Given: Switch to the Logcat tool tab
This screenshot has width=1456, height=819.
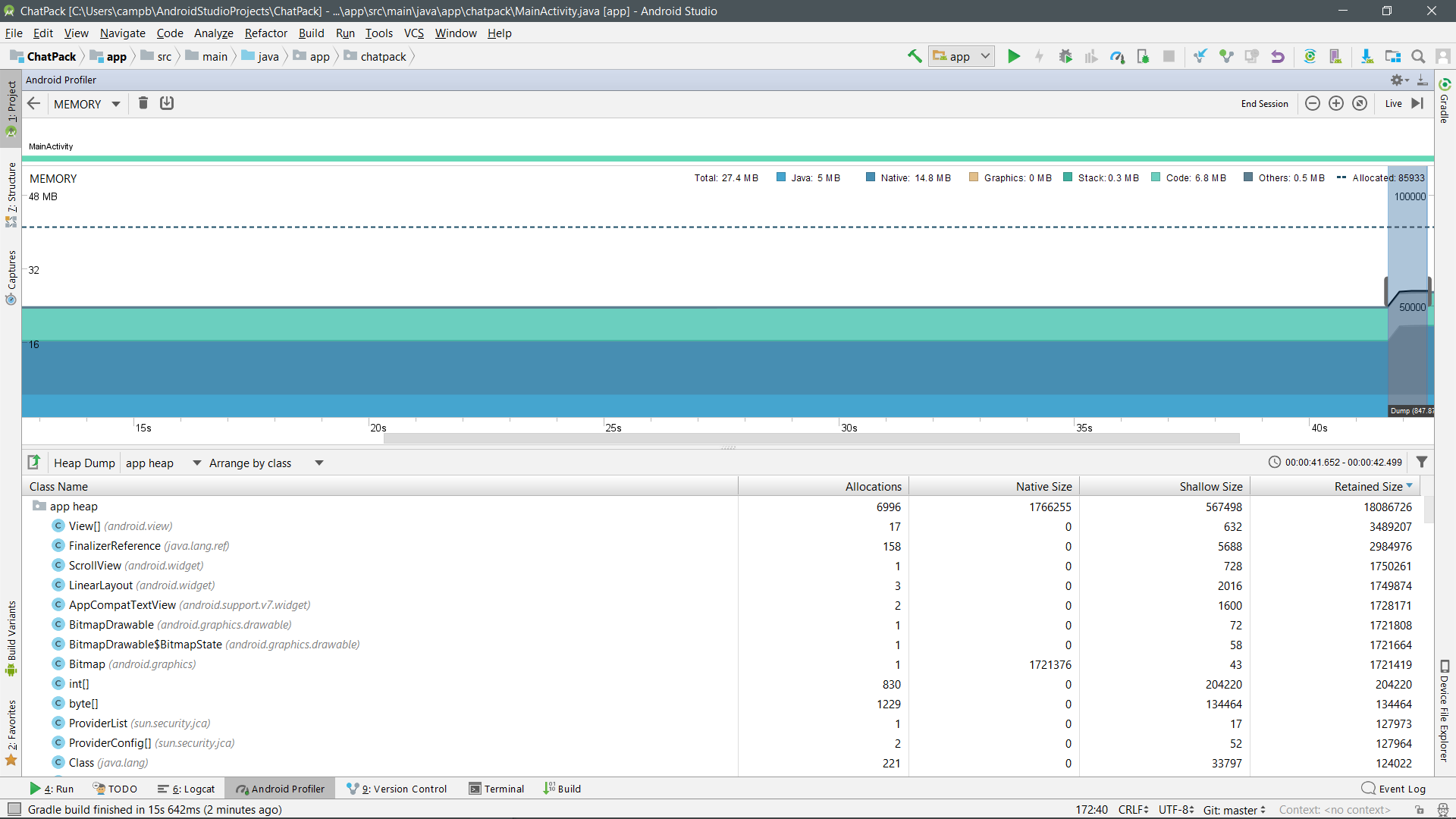Looking at the screenshot, I should [187, 789].
